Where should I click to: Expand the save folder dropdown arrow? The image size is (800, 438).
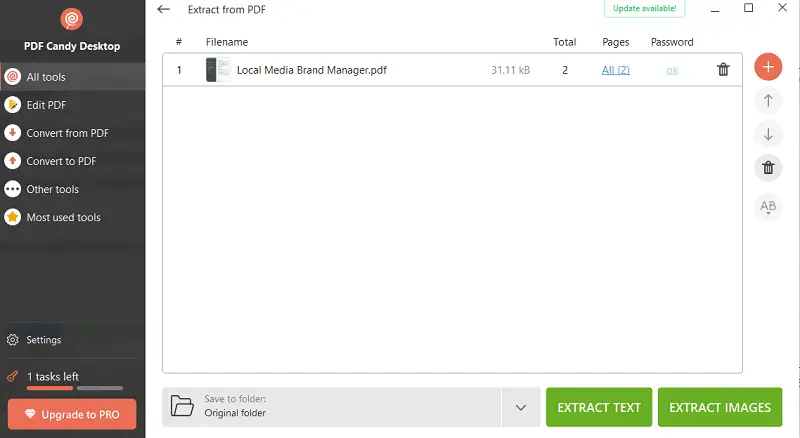click(x=521, y=407)
